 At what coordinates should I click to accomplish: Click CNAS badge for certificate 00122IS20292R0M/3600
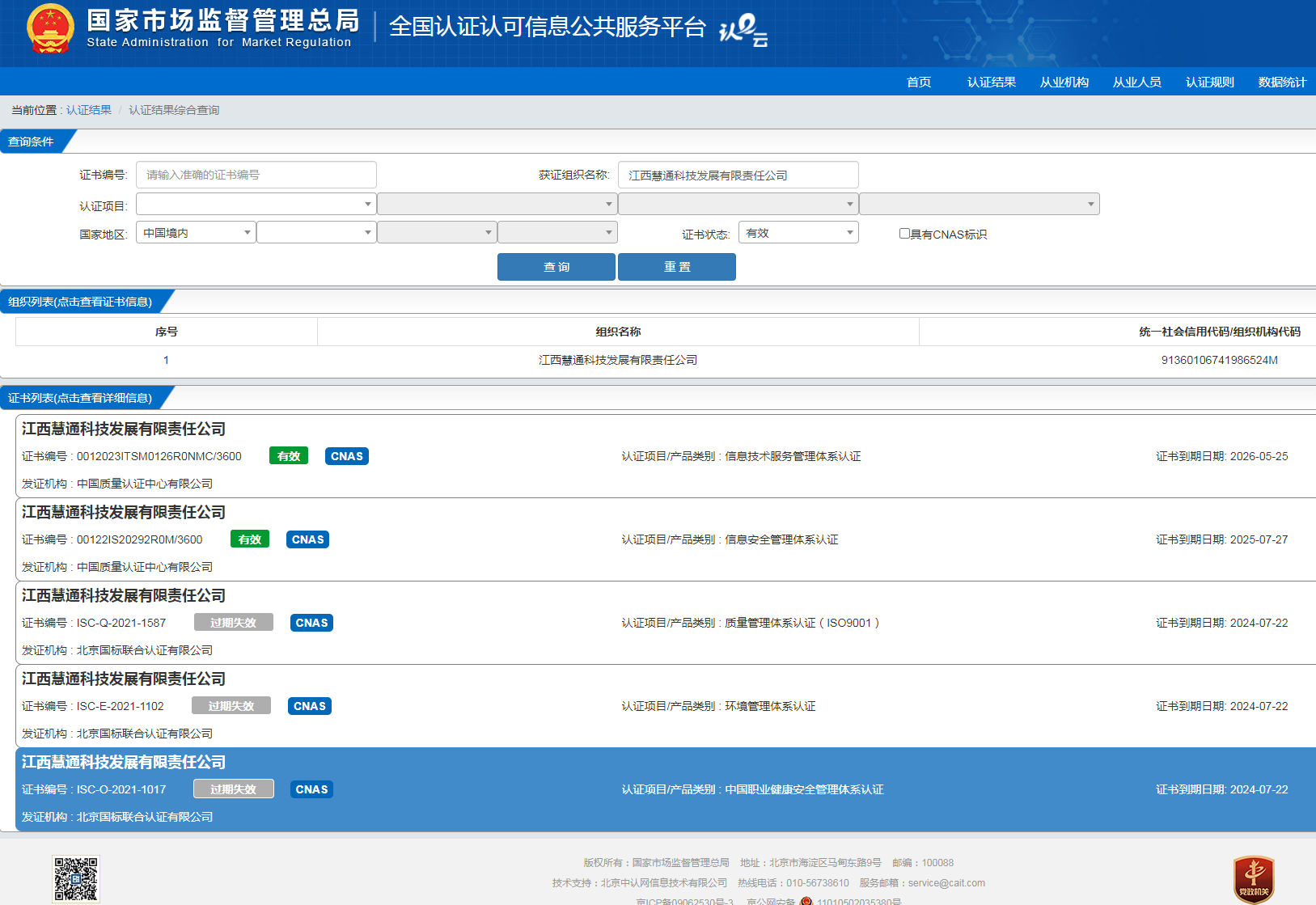coord(308,539)
